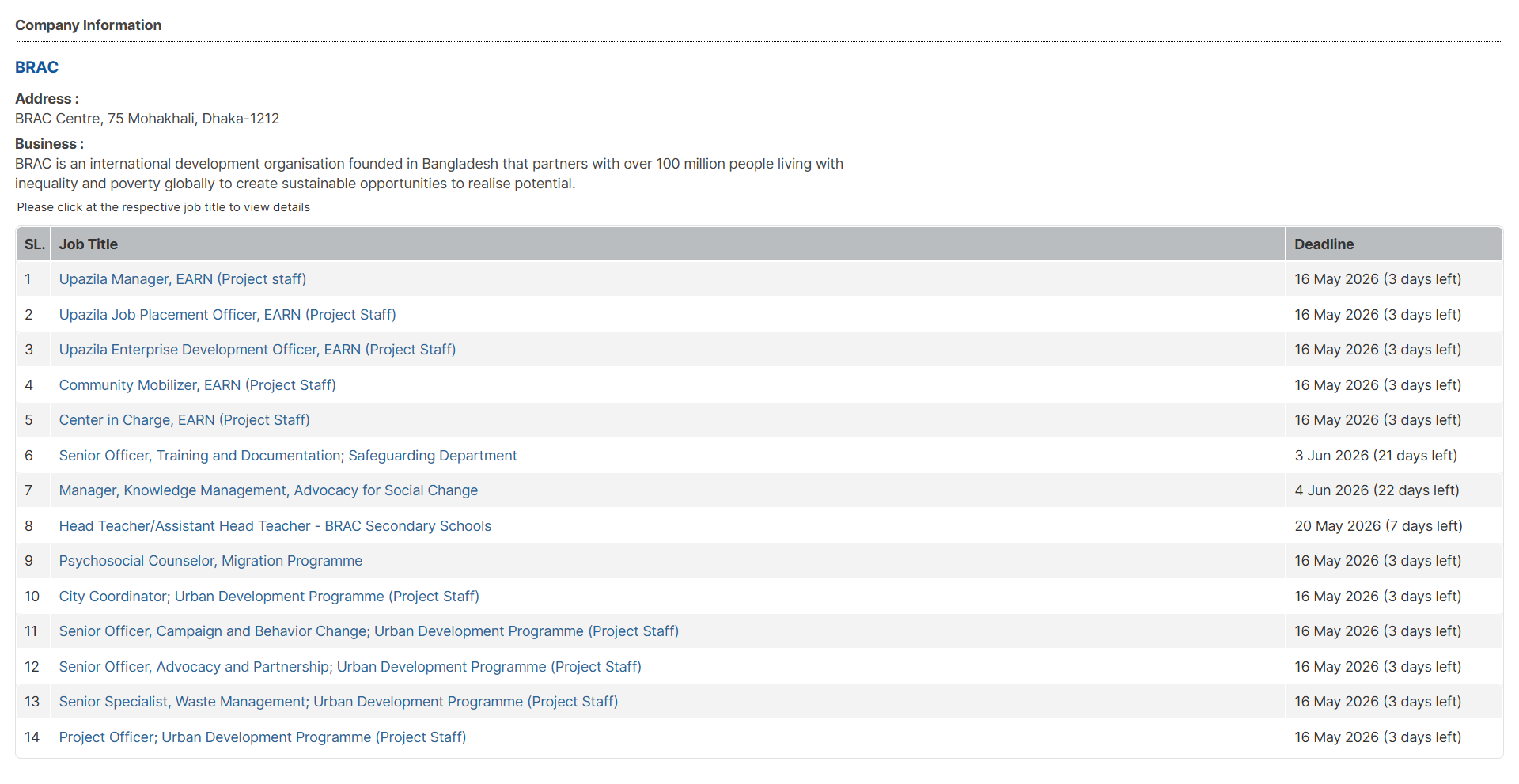Open Project Officer; Urban Development job
The image size is (1519, 784).
pyautogui.click(x=263, y=737)
